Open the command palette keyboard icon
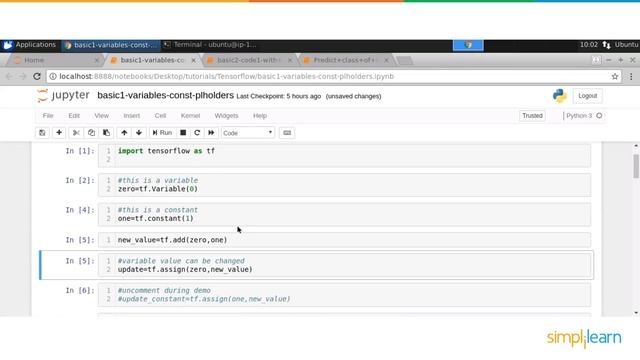Viewport: 640px width, 360px height. (287, 133)
